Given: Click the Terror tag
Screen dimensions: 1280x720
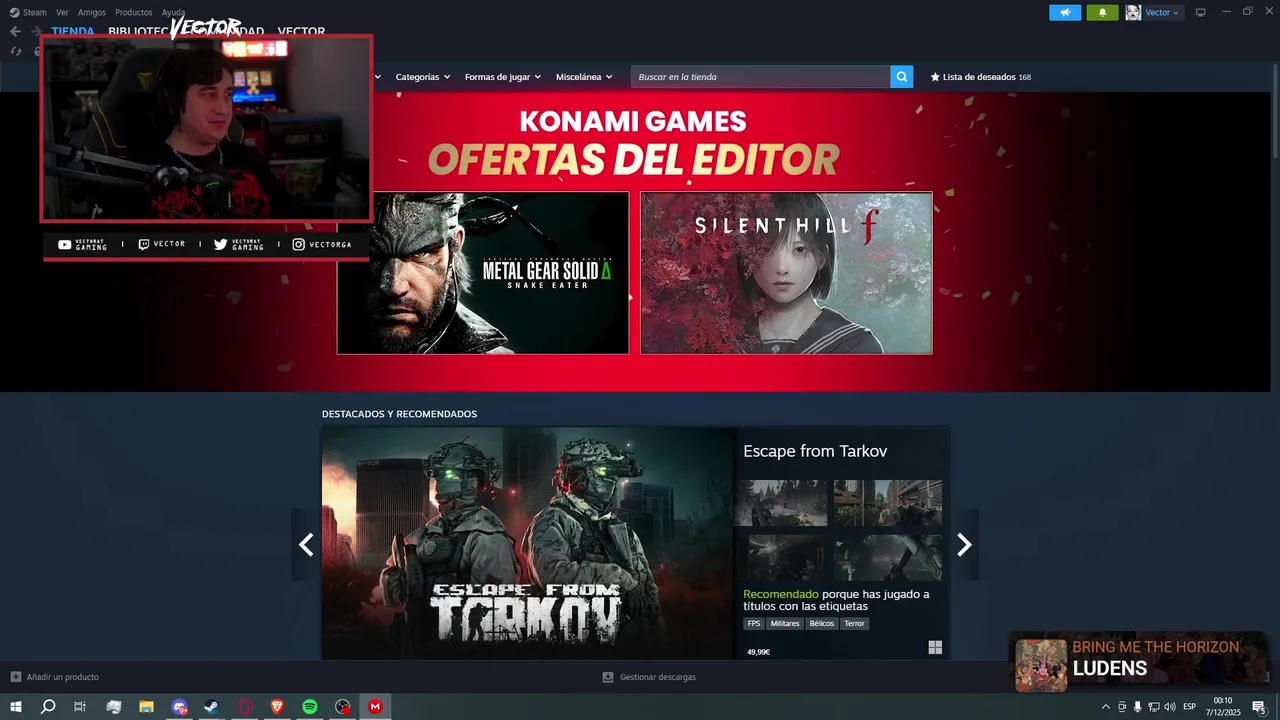Looking at the screenshot, I should point(854,623).
